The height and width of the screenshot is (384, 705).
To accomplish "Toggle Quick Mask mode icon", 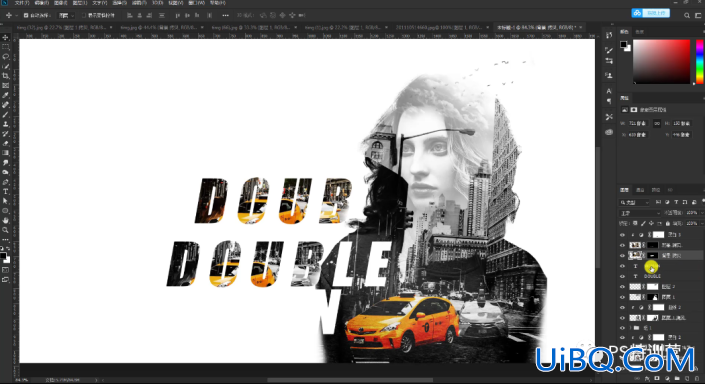I will point(5,270).
